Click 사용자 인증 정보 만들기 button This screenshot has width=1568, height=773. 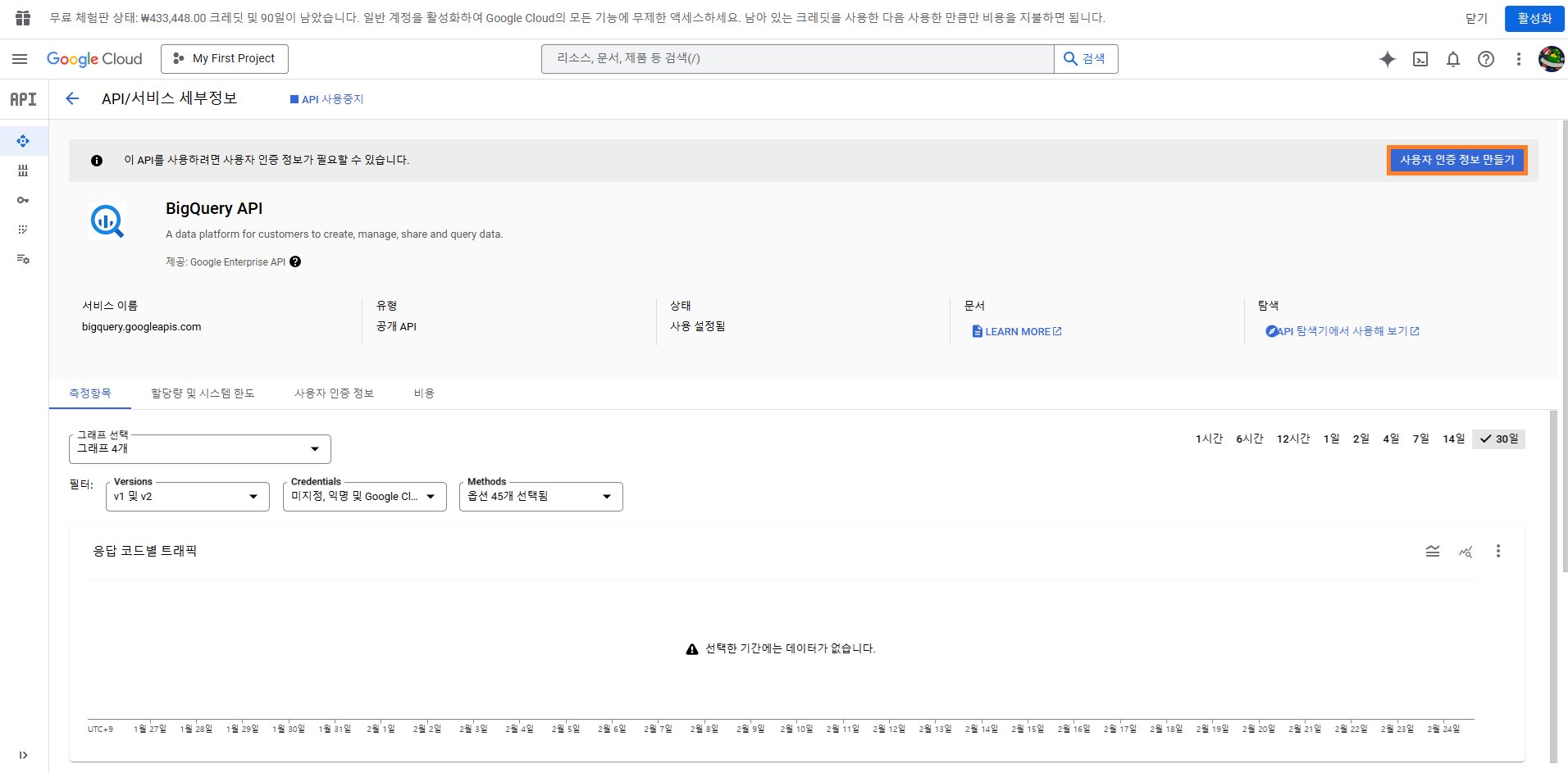point(1457,160)
